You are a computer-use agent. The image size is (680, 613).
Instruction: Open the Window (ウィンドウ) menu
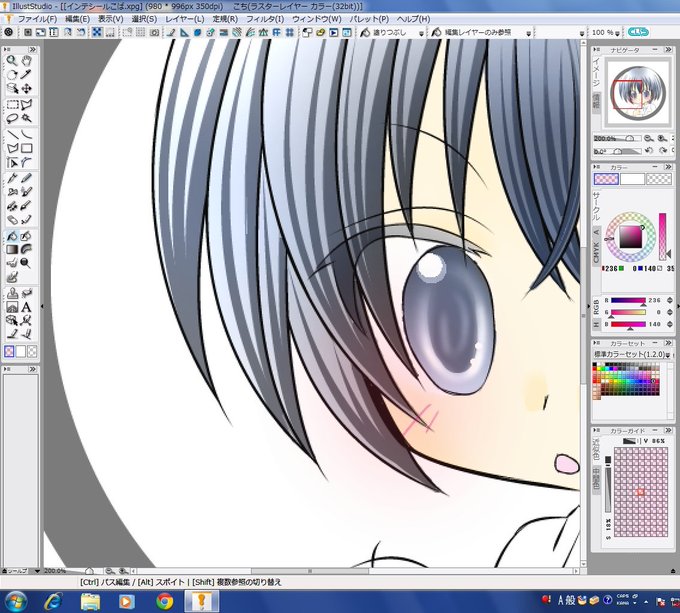coord(317,20)
